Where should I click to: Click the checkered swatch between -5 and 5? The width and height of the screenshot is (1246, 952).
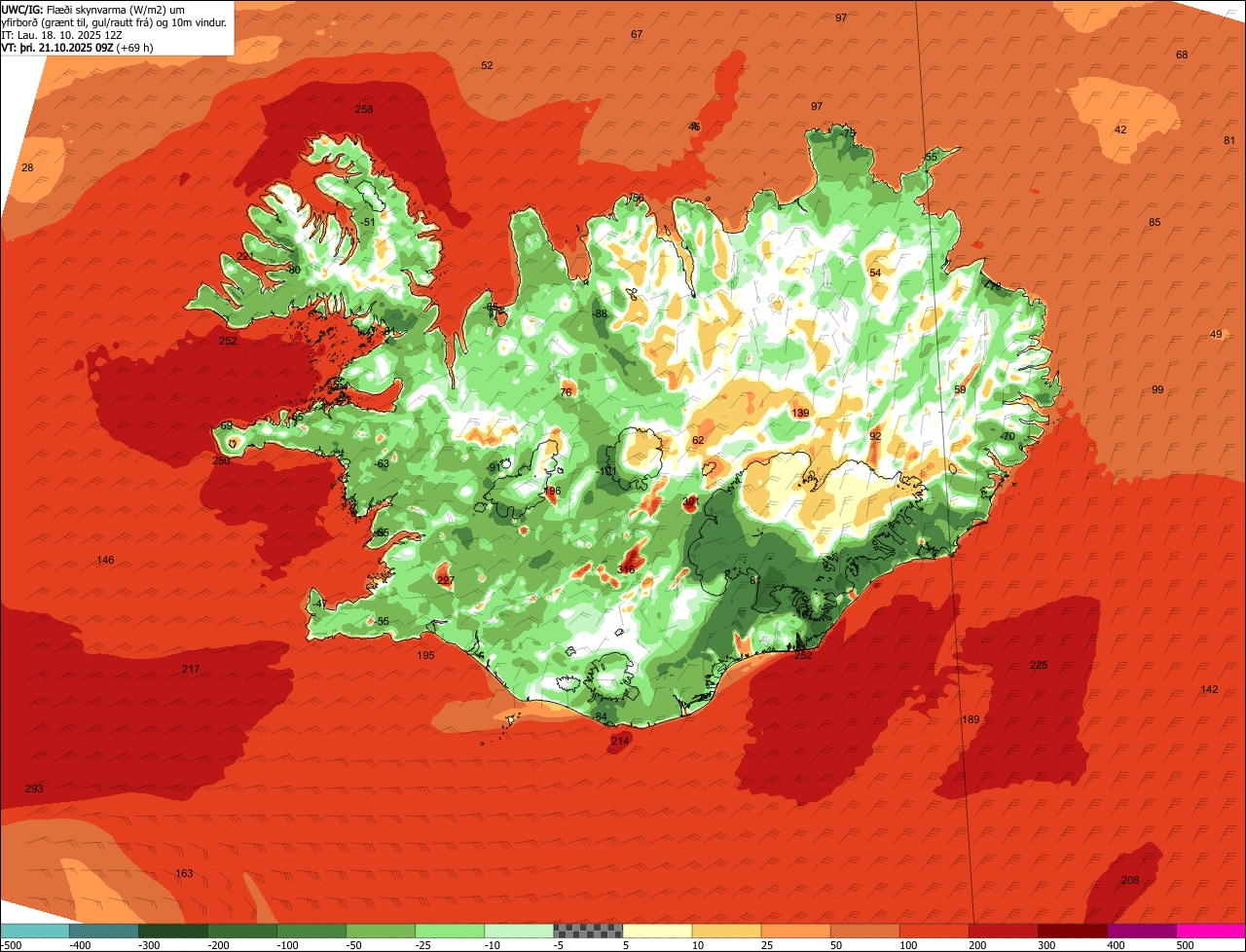(588, 931)
